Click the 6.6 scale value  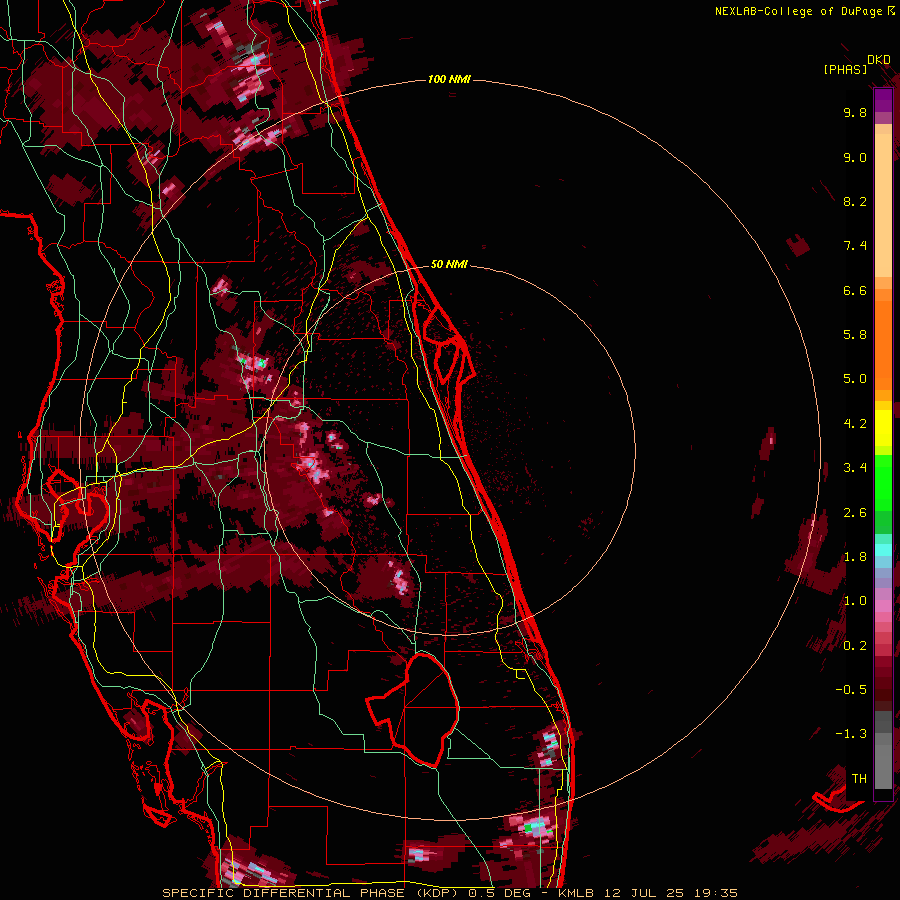[x=855, y=290]
